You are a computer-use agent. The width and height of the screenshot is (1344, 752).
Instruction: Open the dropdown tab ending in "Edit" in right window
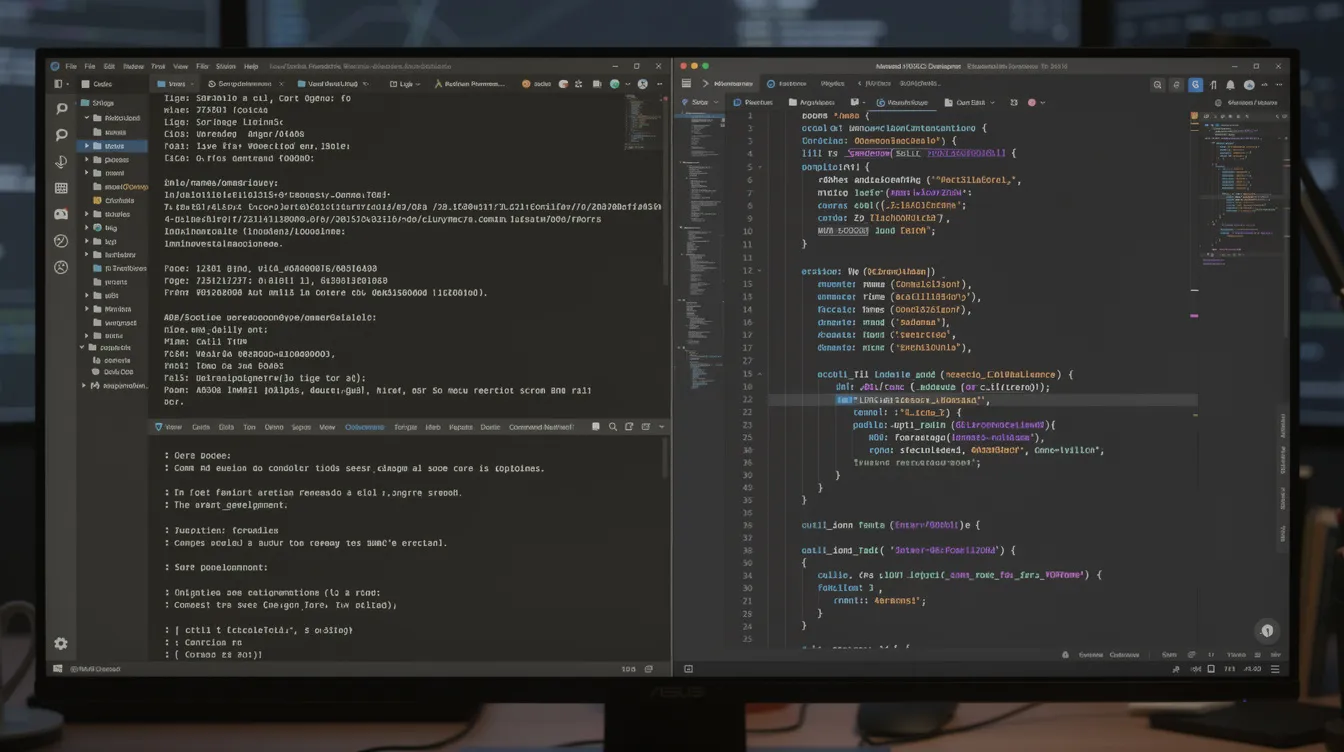970,103
